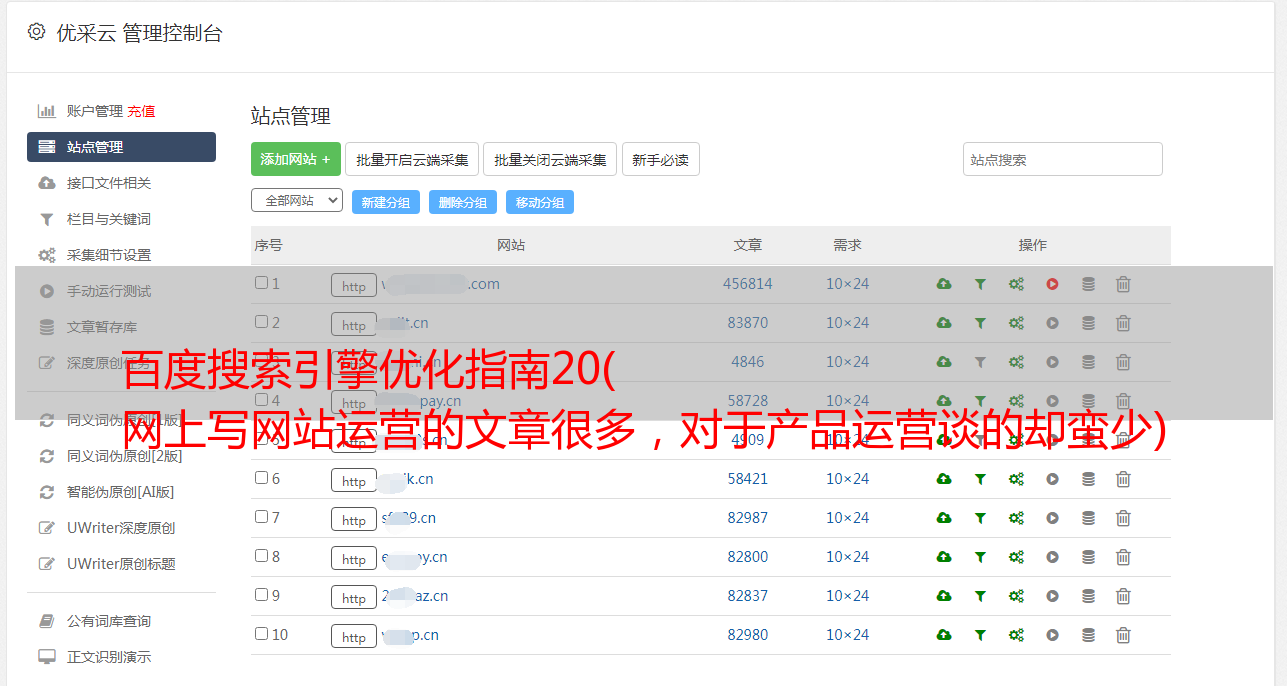Click red run icon in row 1
This screenshot has width=1287, height=686.
1052,284
